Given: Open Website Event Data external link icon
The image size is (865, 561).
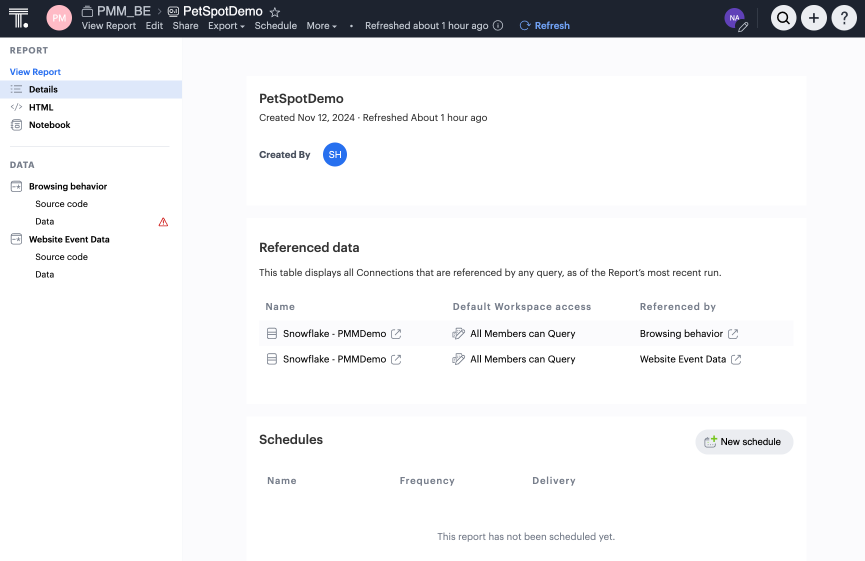Looking at the screenshot, I should (736, 359).
